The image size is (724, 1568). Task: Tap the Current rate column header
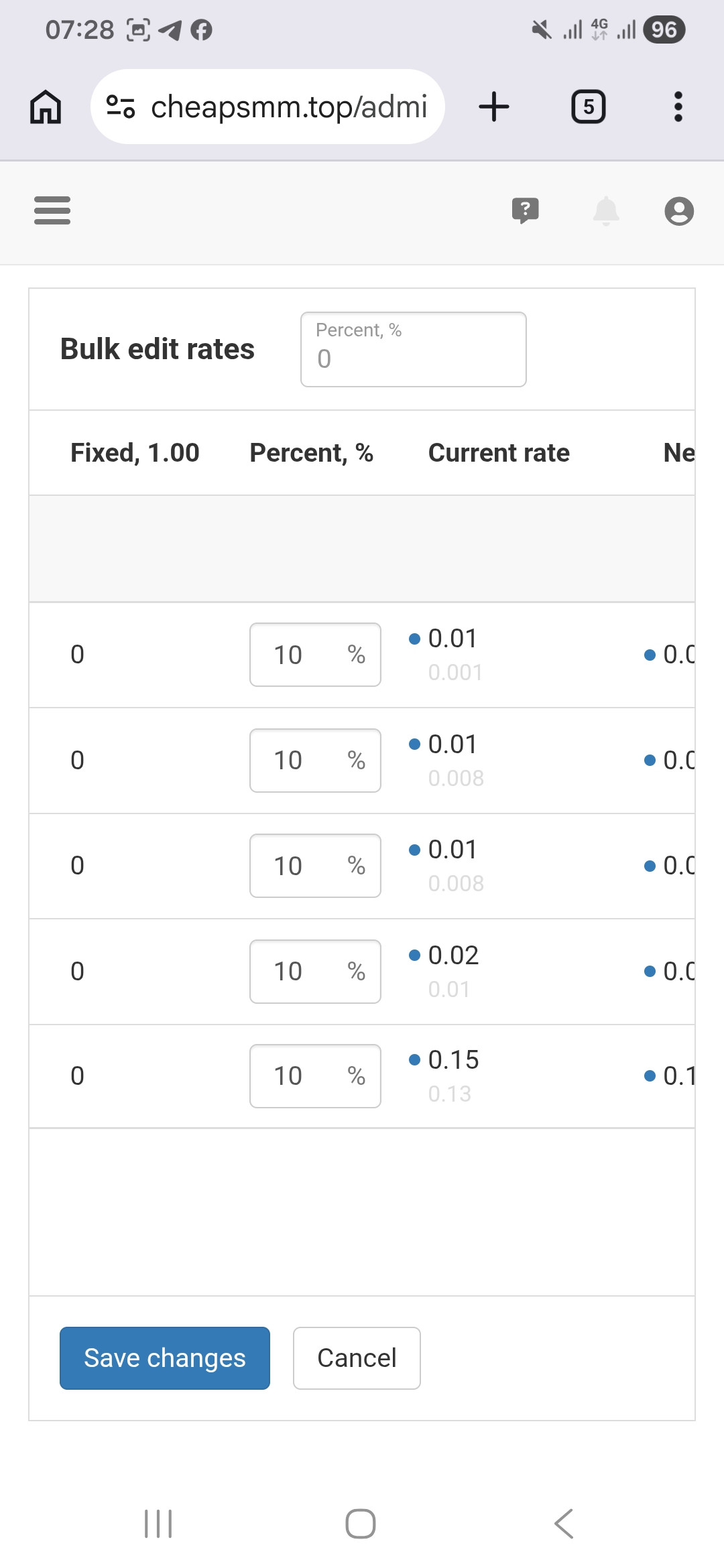(499, 453)
